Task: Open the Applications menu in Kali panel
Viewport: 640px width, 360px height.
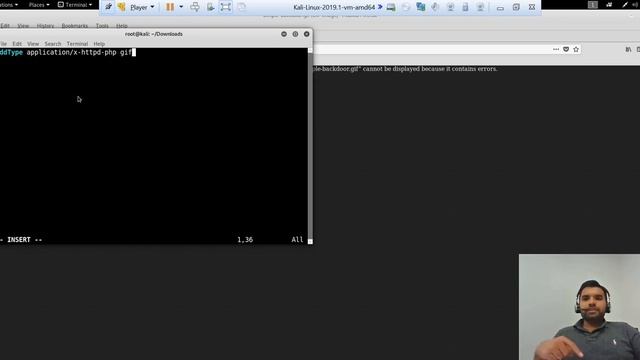Action: [x=9, y=4]
